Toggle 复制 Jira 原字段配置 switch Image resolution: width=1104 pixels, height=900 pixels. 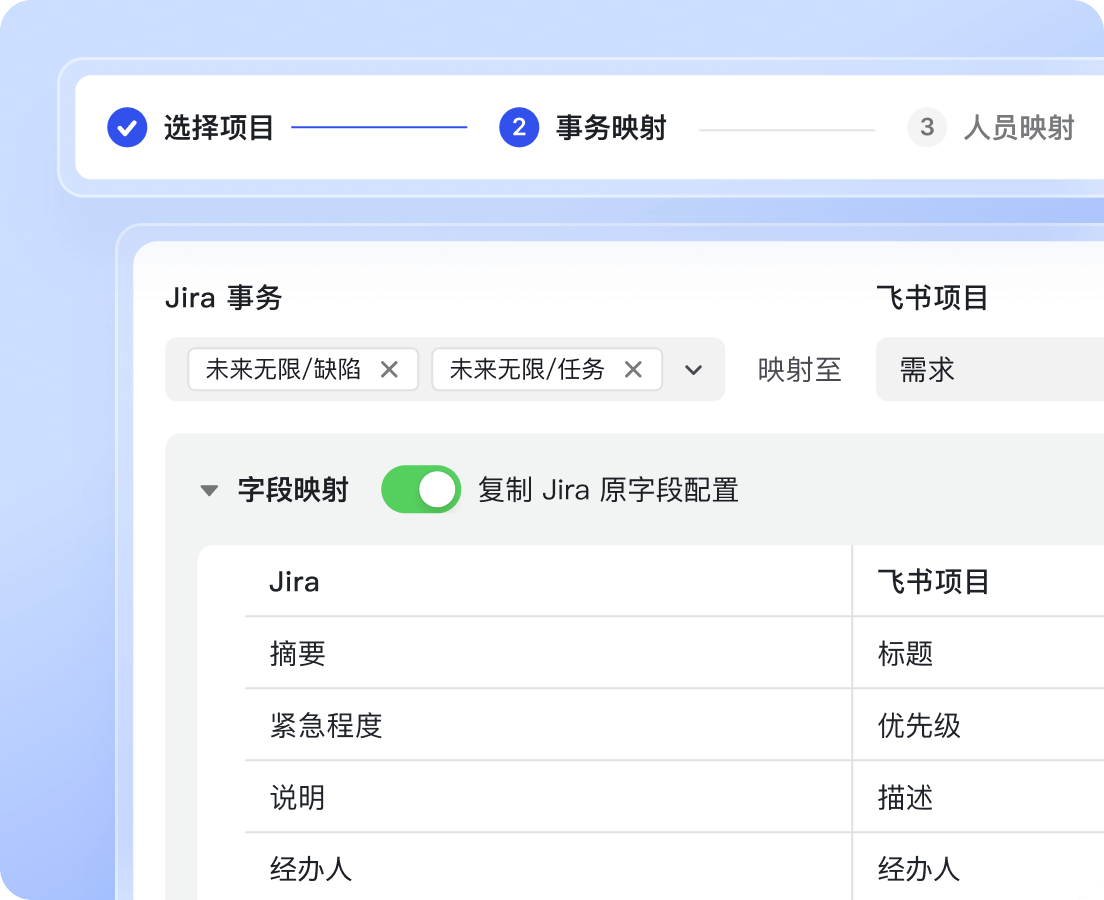421,489
